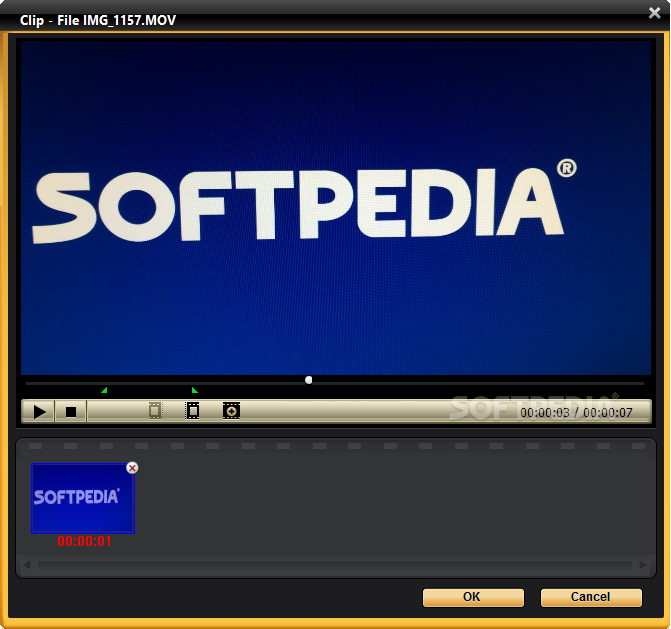
Task: Close the Clip dialog window
Action: click(x=654, y=13)
